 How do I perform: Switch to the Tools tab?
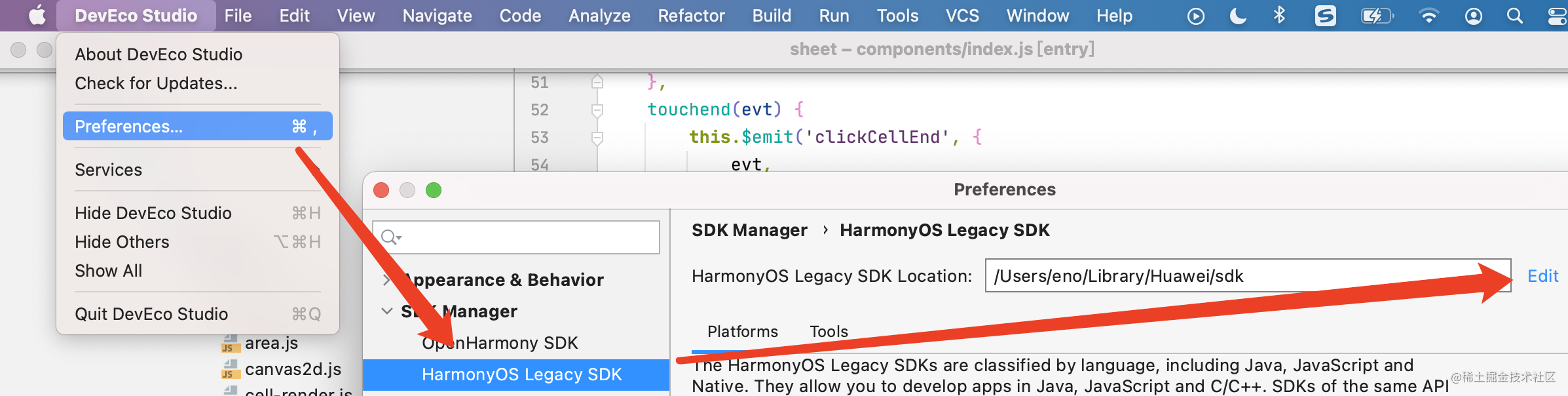pyautogui.click(x=829, y=331)
